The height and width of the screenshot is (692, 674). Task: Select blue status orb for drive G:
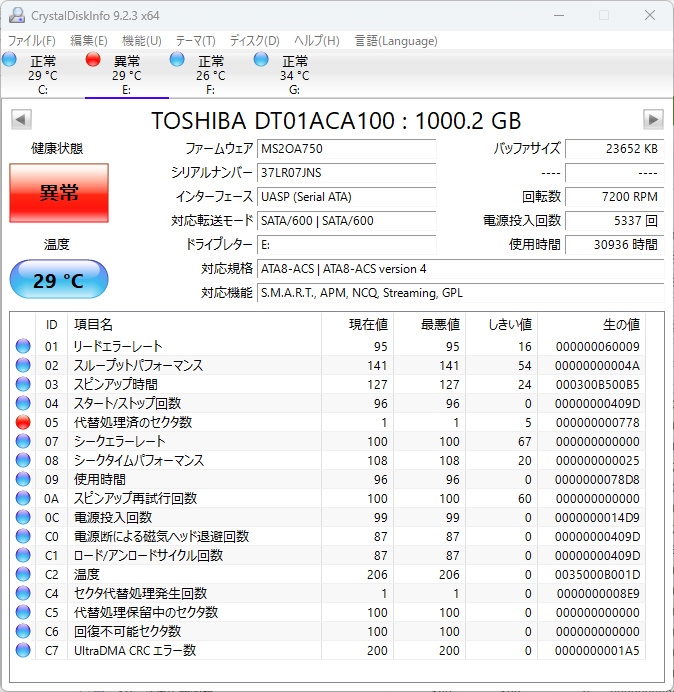tap(261, 59)
